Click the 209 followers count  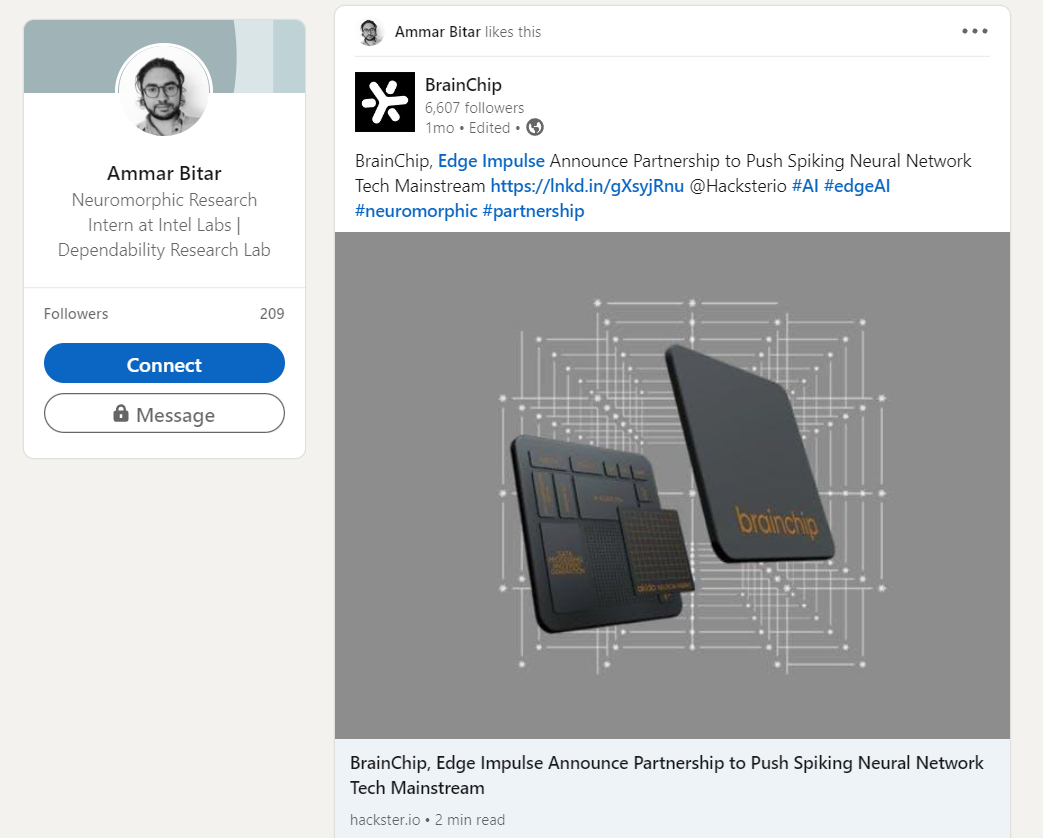[272, 314]
